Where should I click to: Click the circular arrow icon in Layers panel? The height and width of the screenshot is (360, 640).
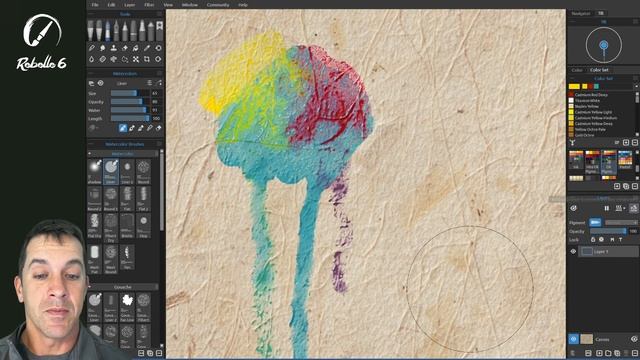[x=573, y=208]
